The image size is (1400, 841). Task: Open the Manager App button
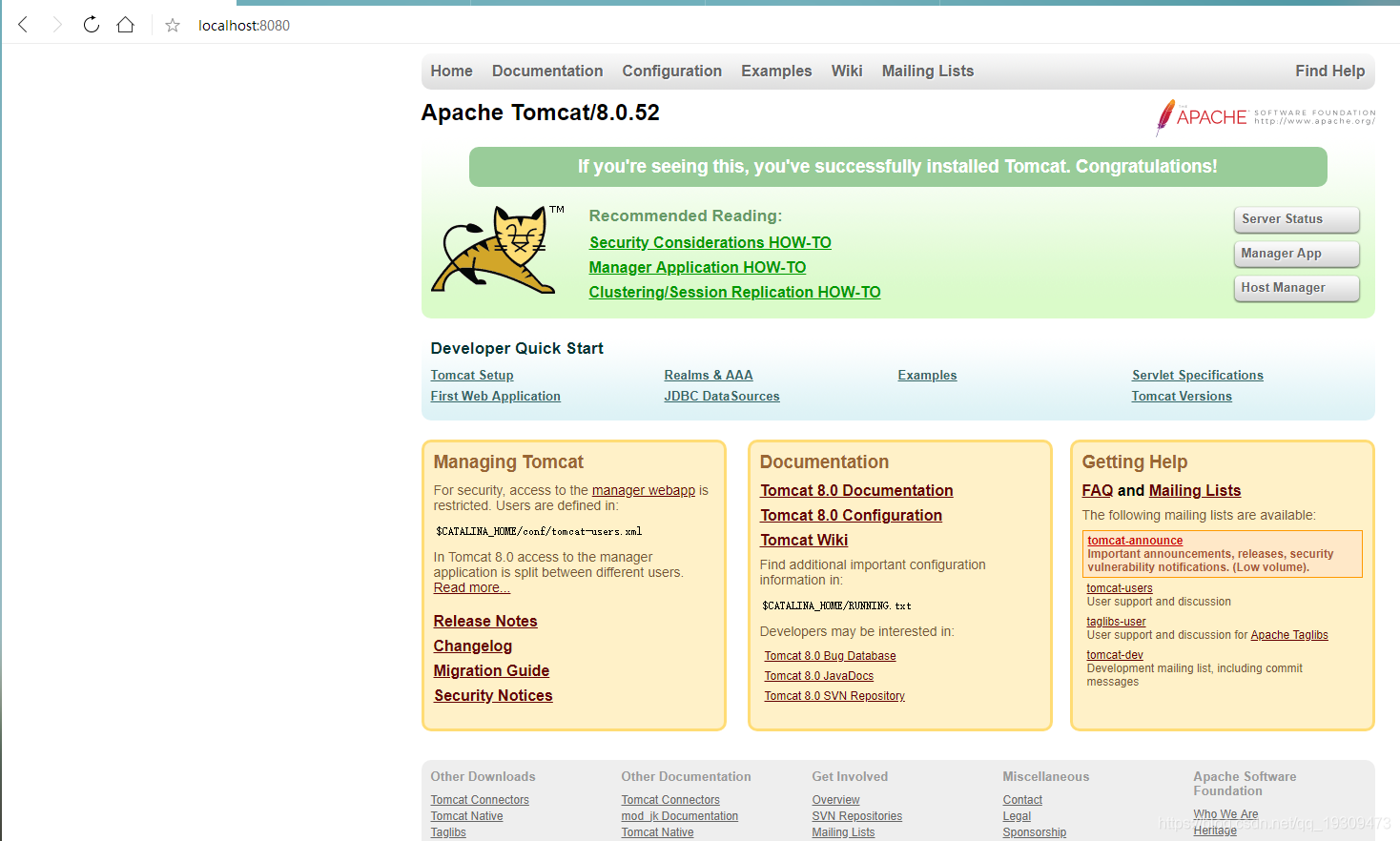pyautogui.click(x=1297, y=254)
